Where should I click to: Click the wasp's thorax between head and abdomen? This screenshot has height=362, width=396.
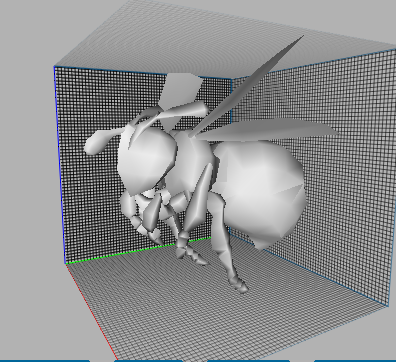tap(193, 162)
